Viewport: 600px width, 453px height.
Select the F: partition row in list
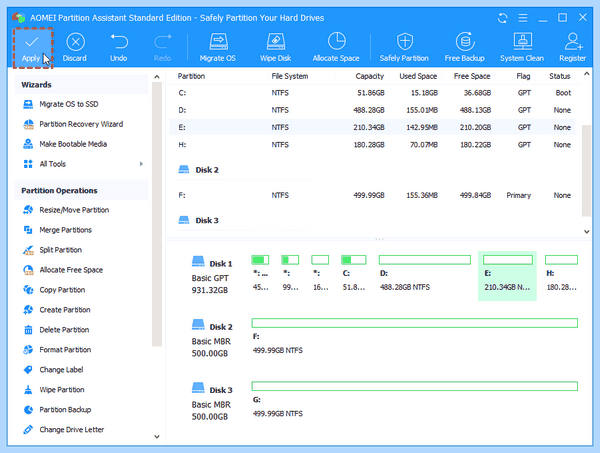pyautogui.click(x=372, y=195)
